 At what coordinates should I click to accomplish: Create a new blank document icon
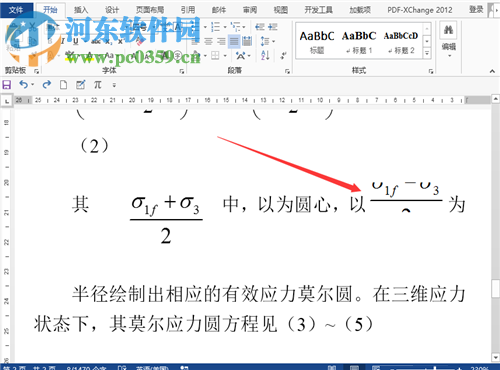(x=63, y=85)
